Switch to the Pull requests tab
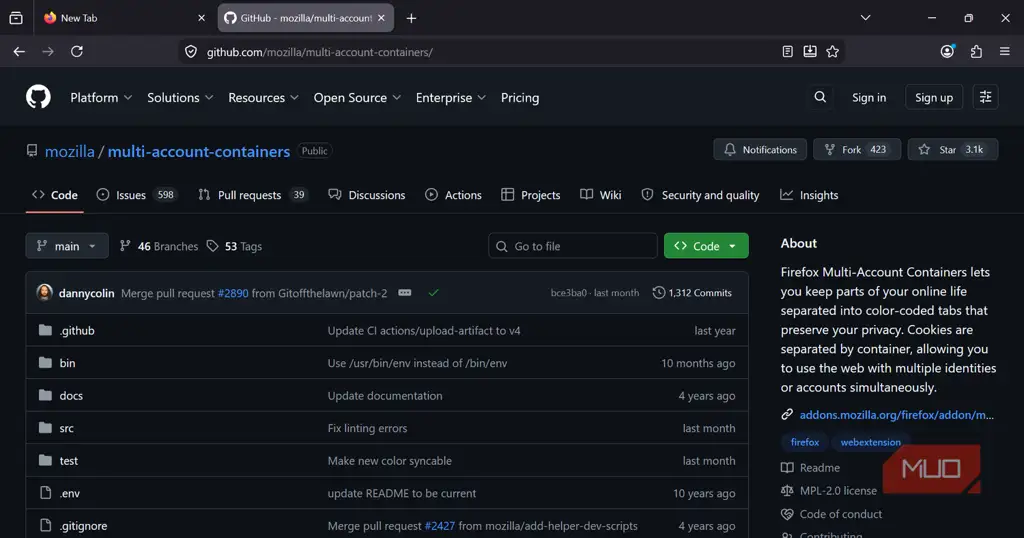This screenshot has width=1024, height=538. (x=251, y=195)
